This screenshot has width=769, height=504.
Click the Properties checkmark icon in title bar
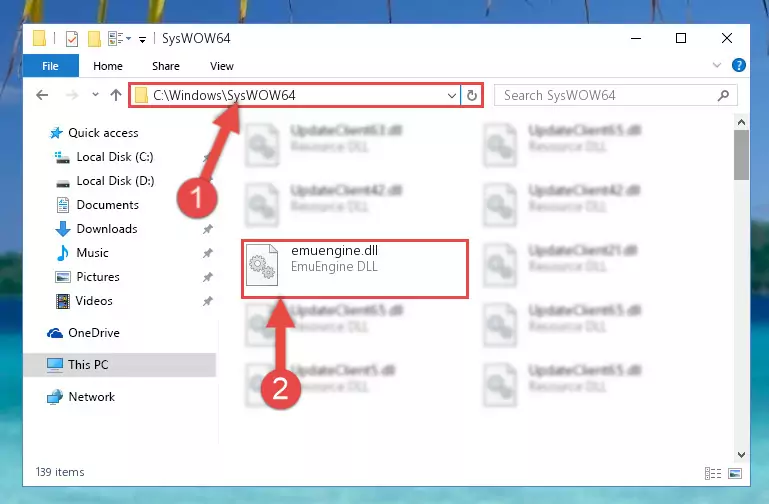(72, 38)
